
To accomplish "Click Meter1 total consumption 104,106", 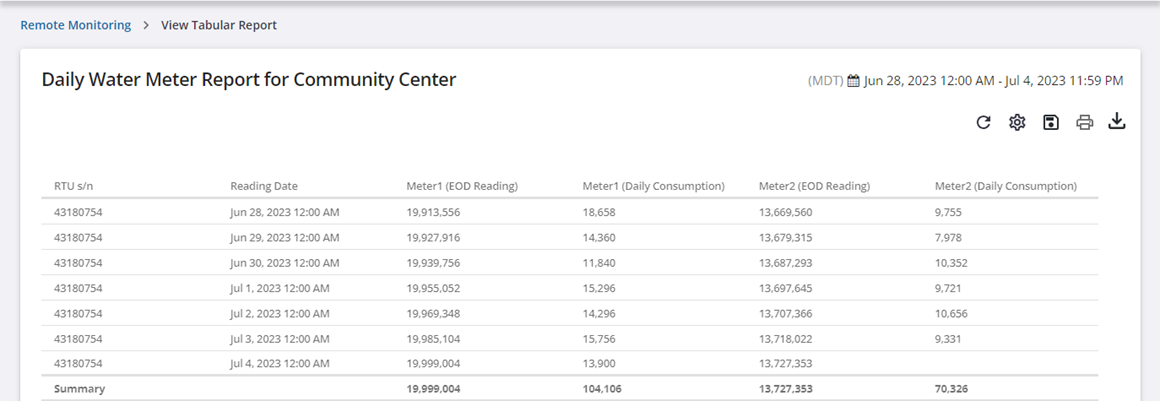I will pyautogui.click(x=602, y=388).
